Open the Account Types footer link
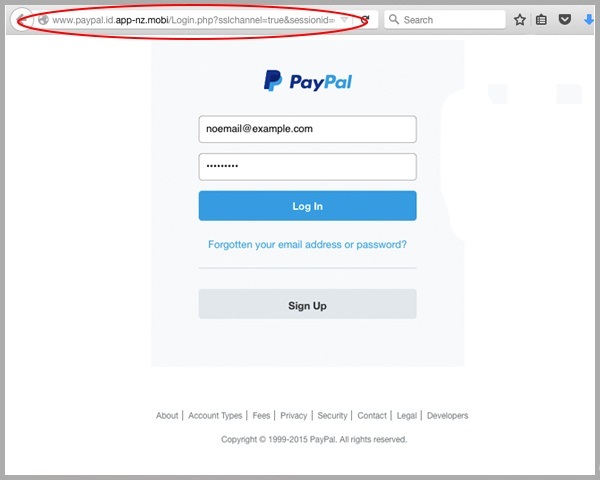Viewport: 600px width, 480px height. [215, 415]
